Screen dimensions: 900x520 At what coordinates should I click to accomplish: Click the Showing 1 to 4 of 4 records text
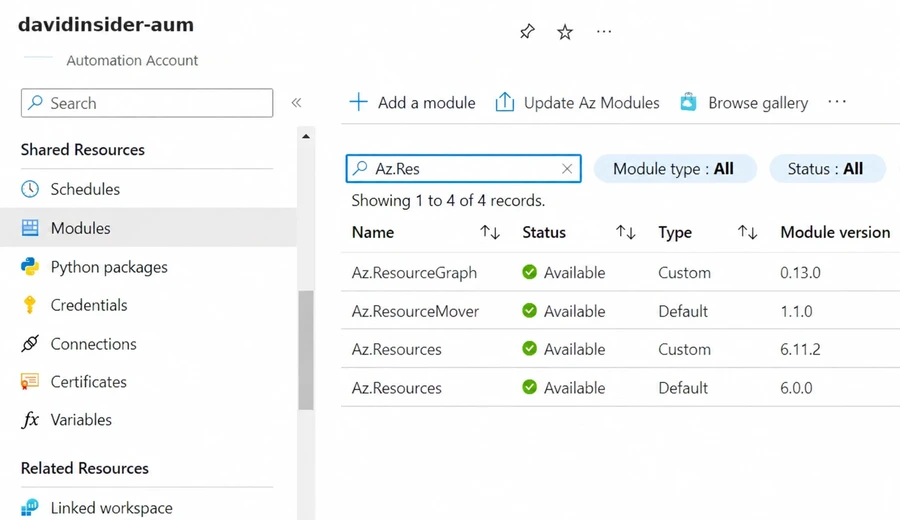[448, 200]
